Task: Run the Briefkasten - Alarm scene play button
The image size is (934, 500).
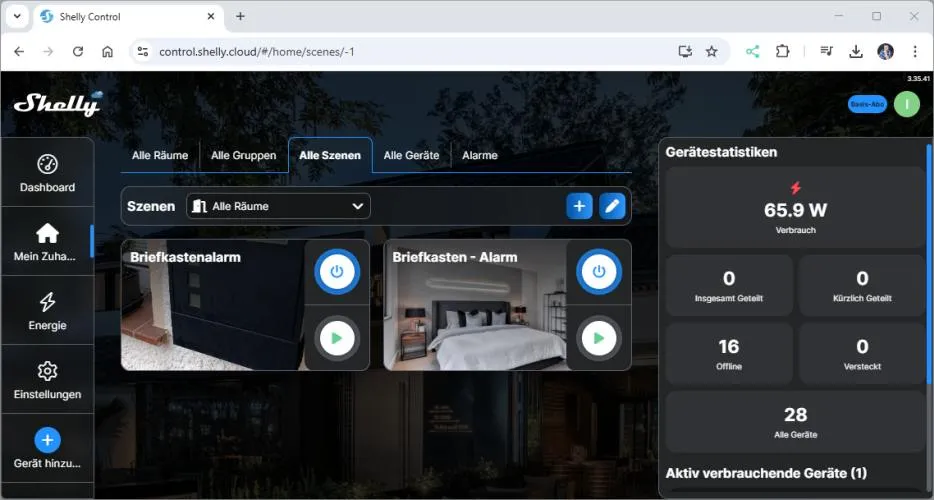Action: (598, 339)
